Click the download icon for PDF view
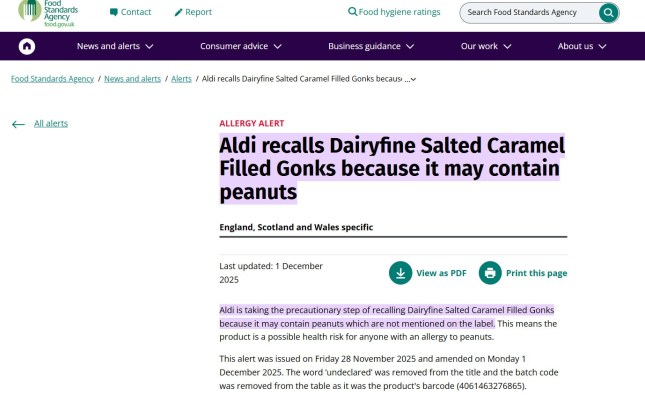The height and width of the screenshot is (403, 645). 400,273
